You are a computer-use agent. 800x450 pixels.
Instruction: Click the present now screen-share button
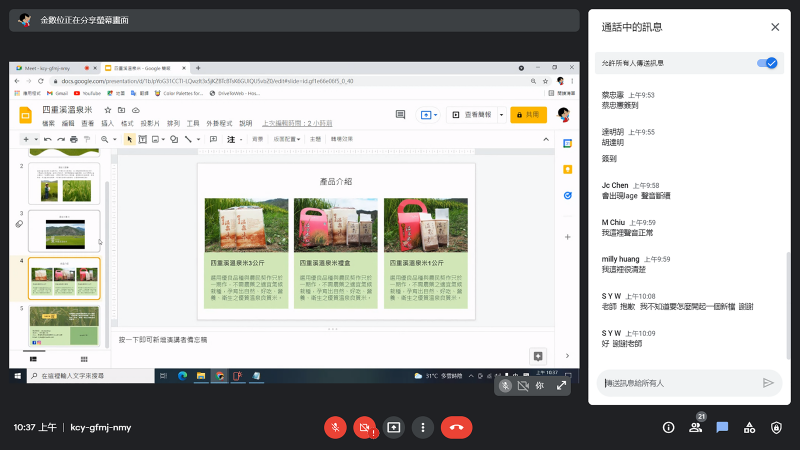[x=393, y=428]
